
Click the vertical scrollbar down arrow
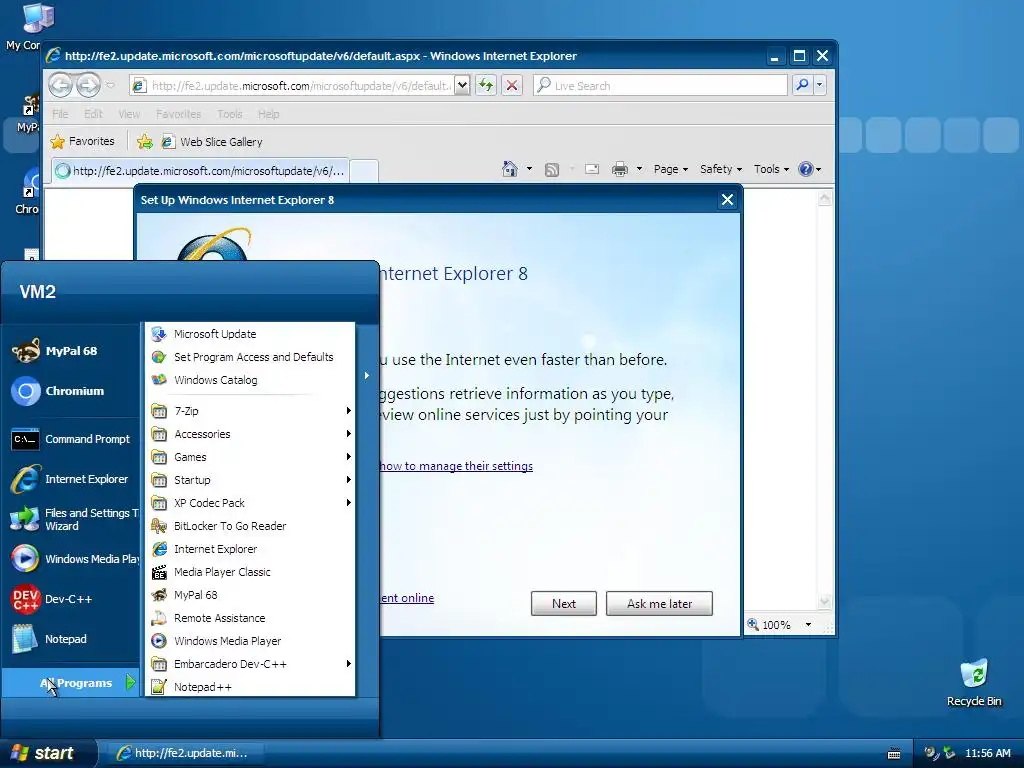click(x=825, y=601)
